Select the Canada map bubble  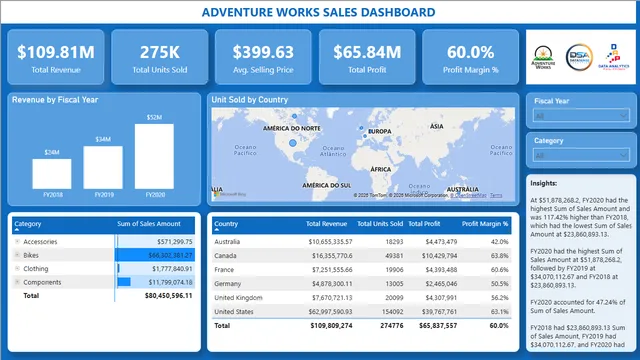coord(294,116)
